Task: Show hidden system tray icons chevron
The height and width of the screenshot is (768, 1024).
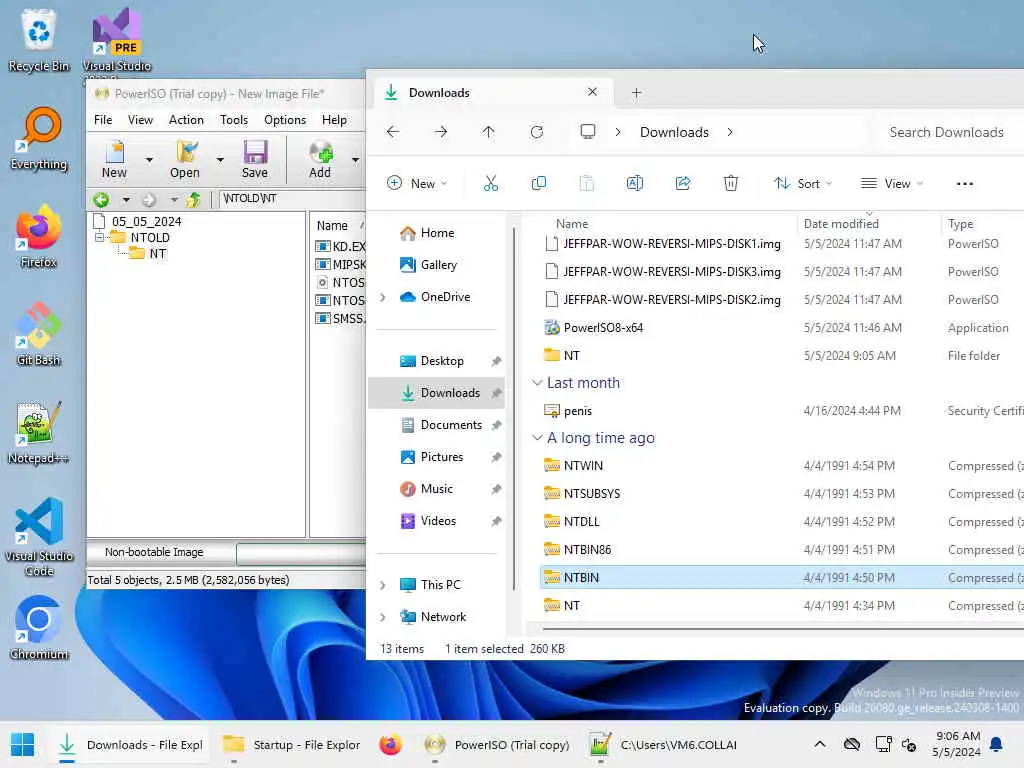Action: pyautogui.click(x=820, y=744)
